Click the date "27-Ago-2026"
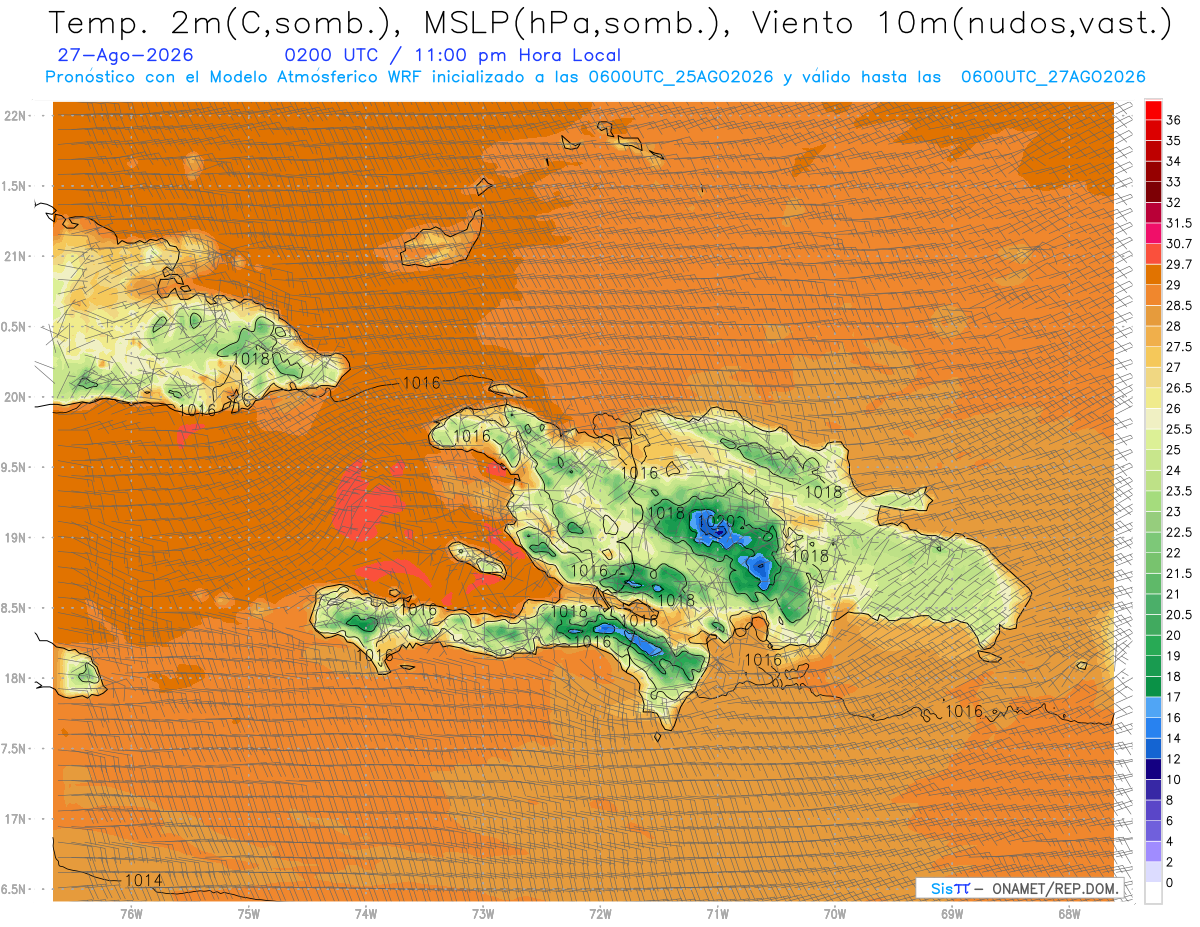 (126, 55)
